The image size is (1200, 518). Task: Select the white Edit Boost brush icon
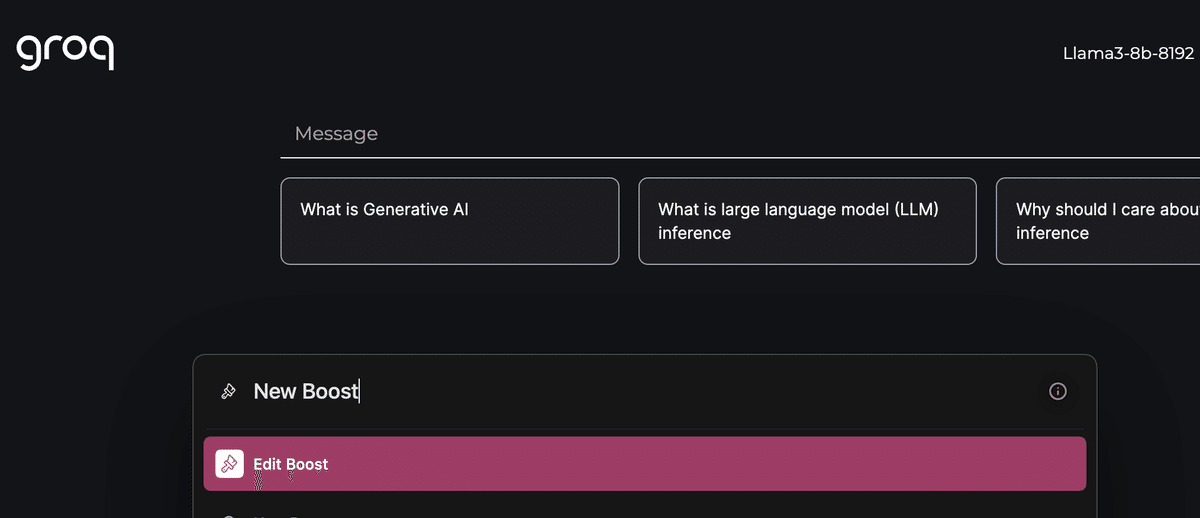coord(230,464)
